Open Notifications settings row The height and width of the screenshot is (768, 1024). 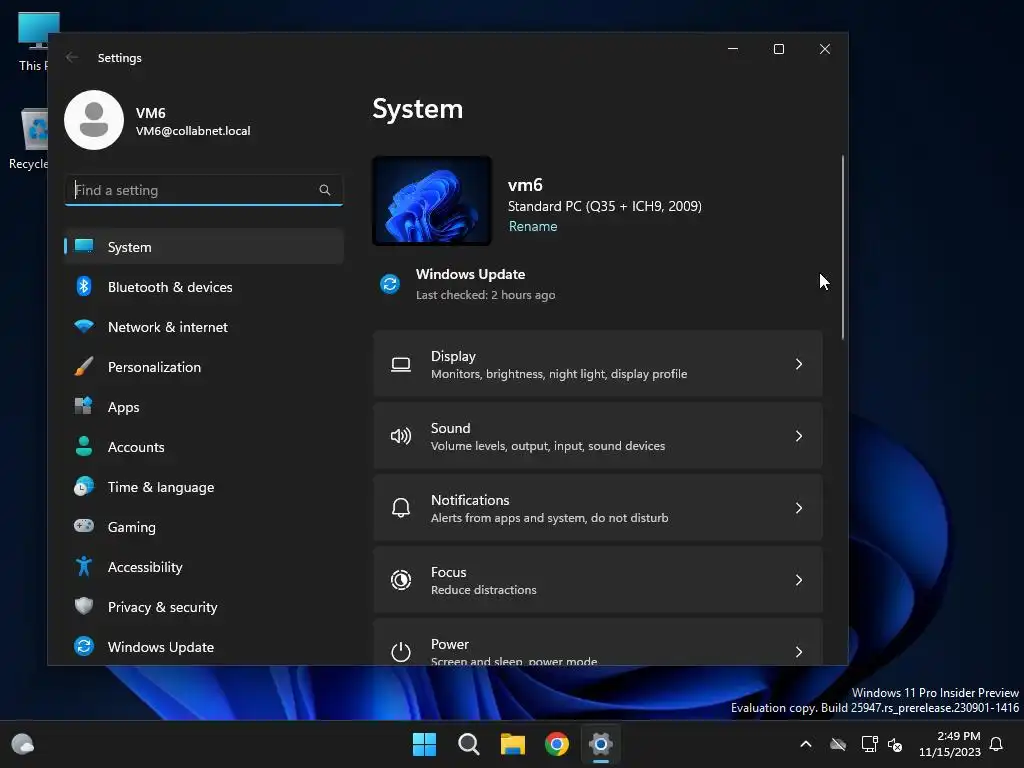(598, 508)
